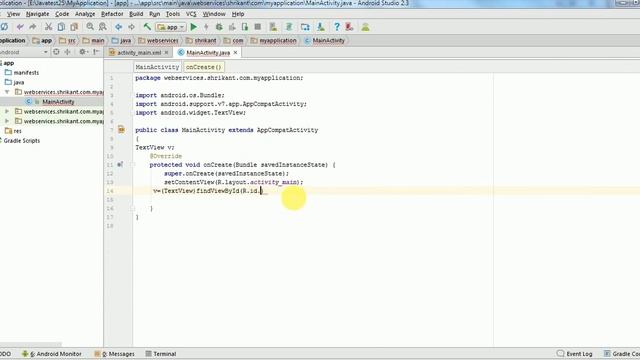This screenshot has height=360, width=640.
Task: Switch to the activity_main.xml tab
Action: [x=139, y=53]
